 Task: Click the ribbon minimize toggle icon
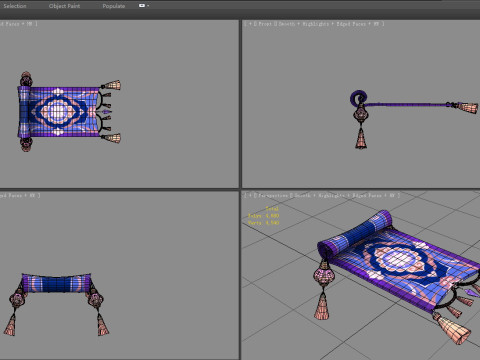point(142,6)
